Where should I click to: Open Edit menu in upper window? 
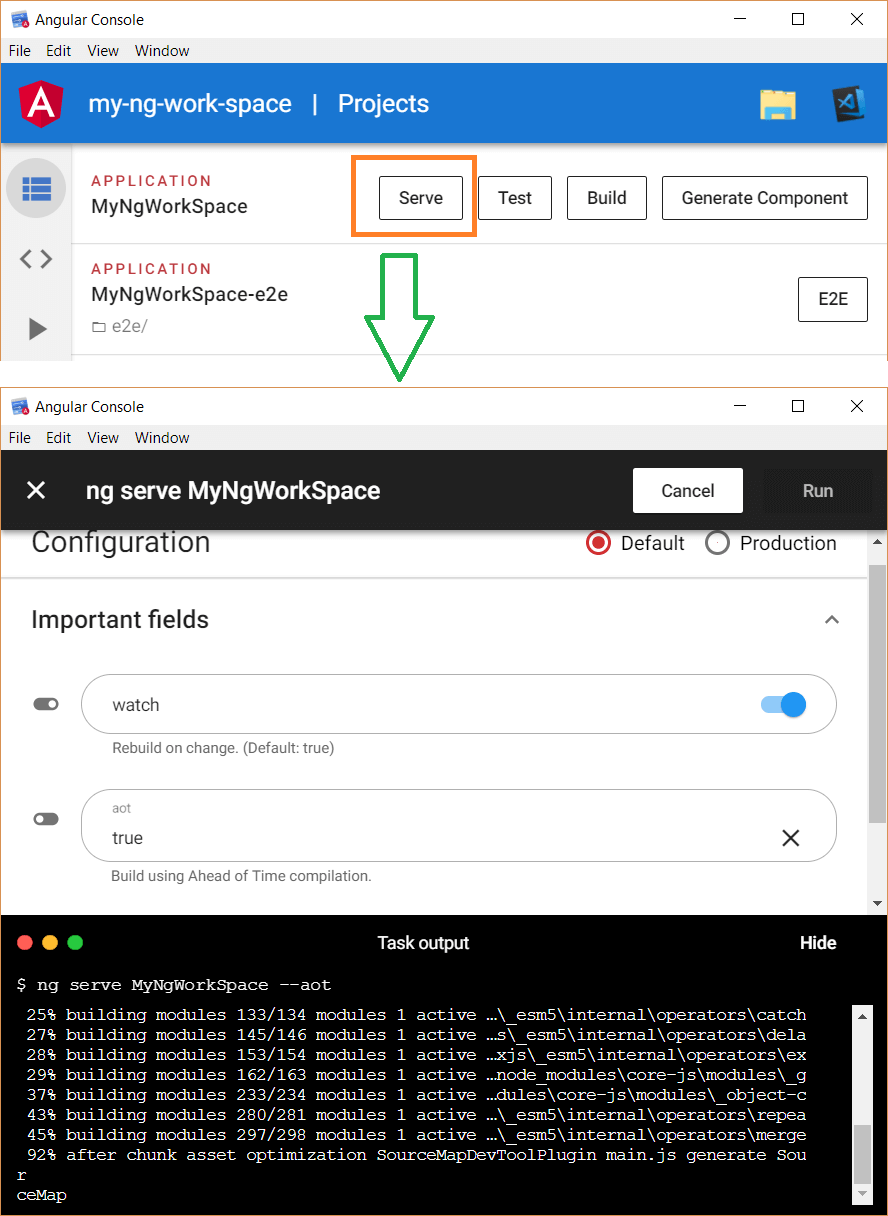[59, 51]
